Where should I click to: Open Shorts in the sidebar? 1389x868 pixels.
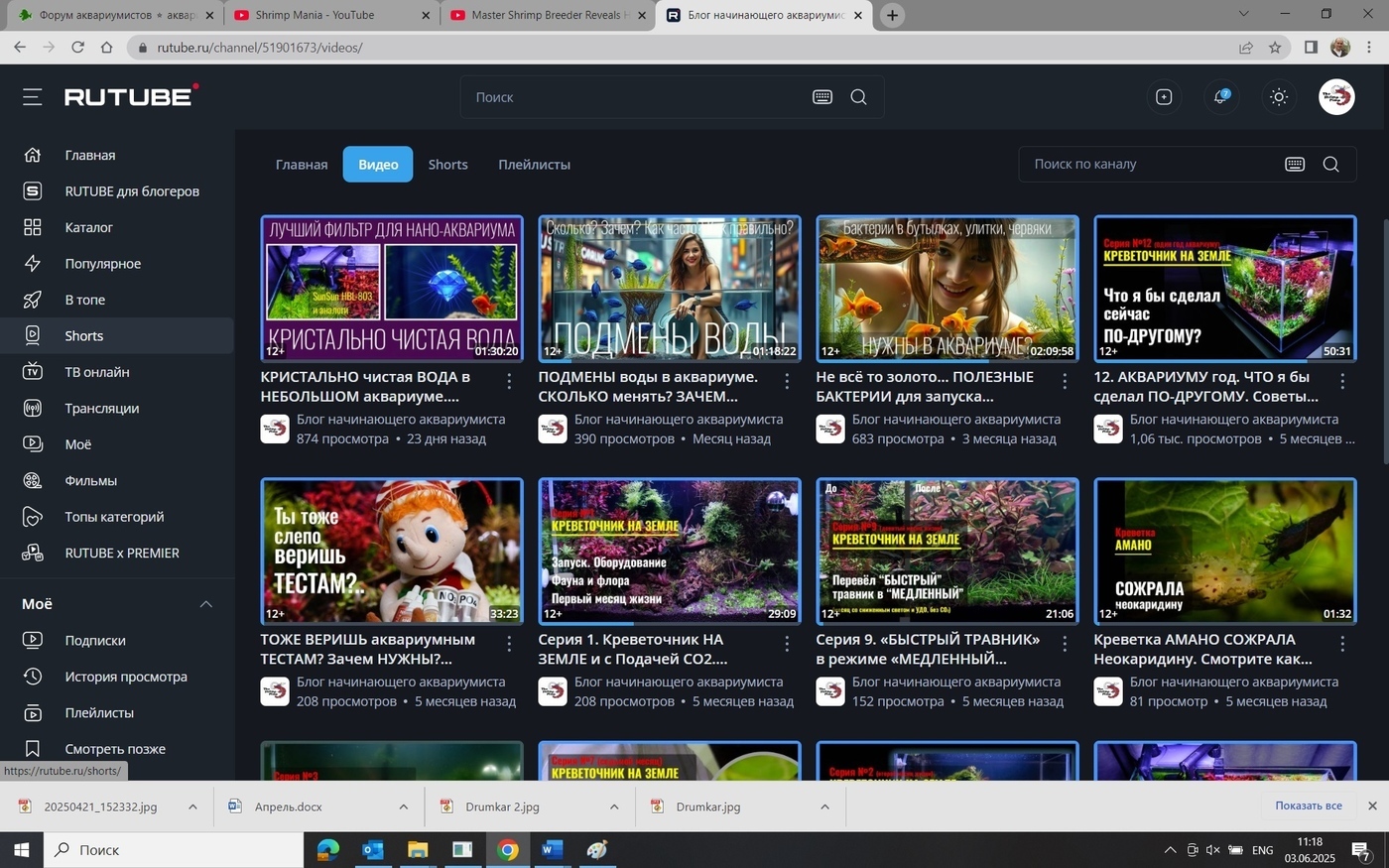[117, 335]
